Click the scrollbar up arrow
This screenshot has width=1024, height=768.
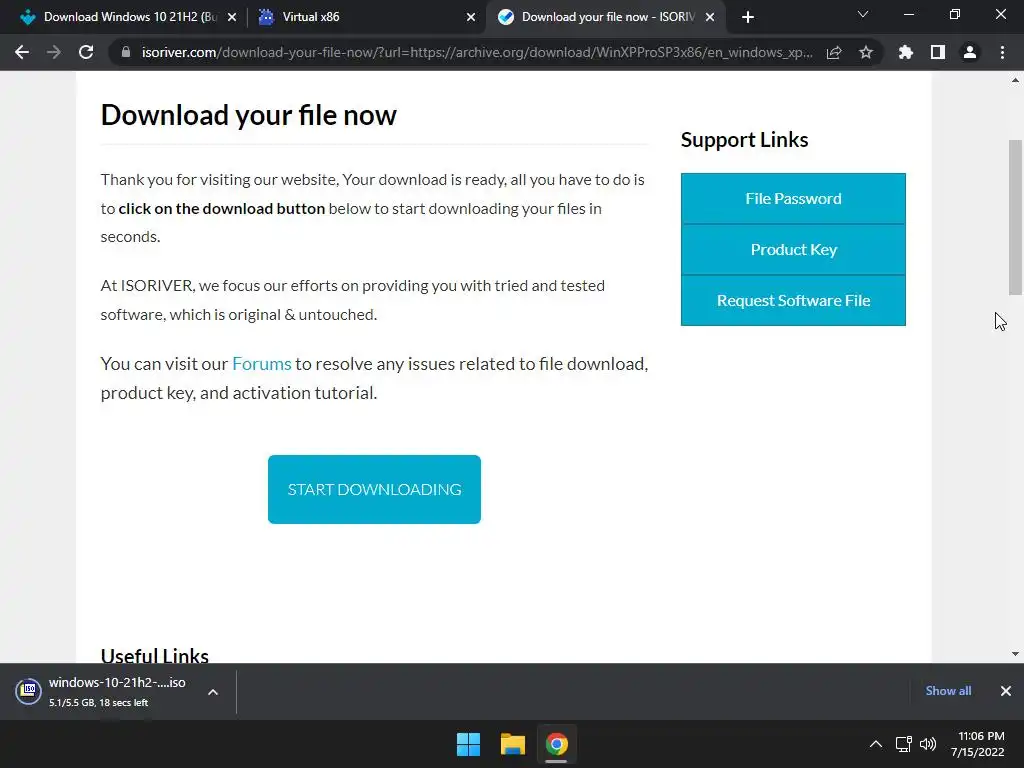coord(1015,80)
